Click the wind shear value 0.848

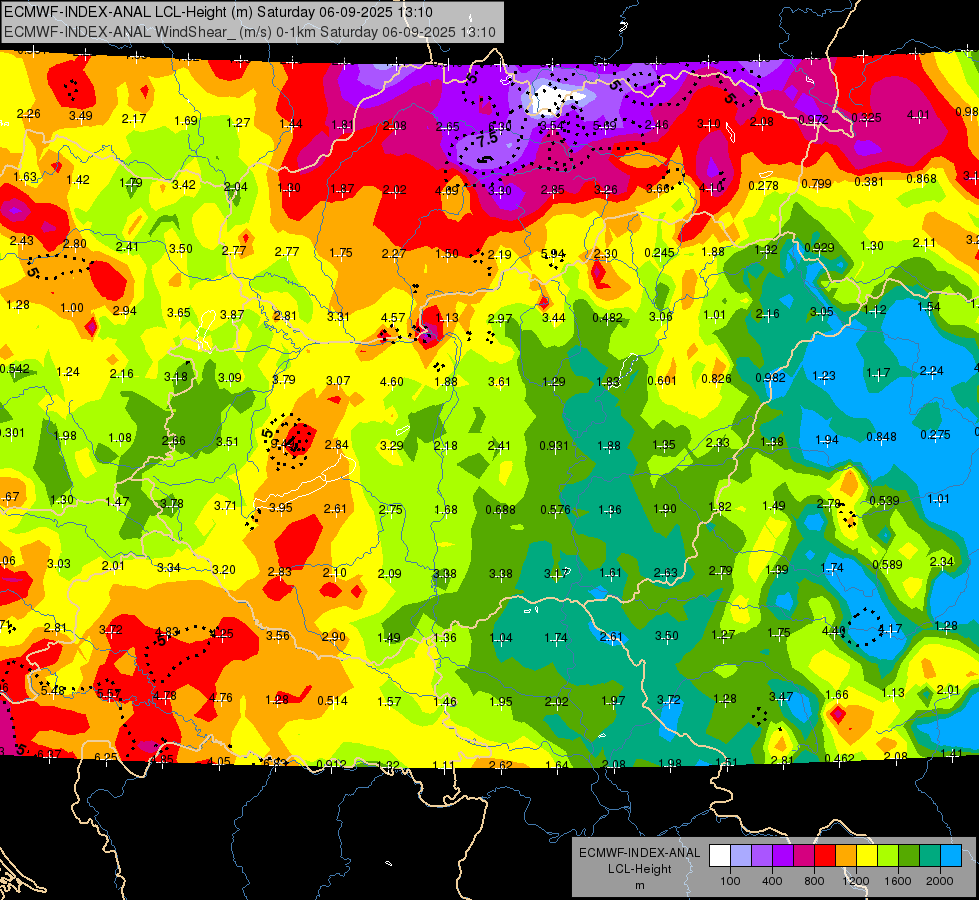(882, 437)
